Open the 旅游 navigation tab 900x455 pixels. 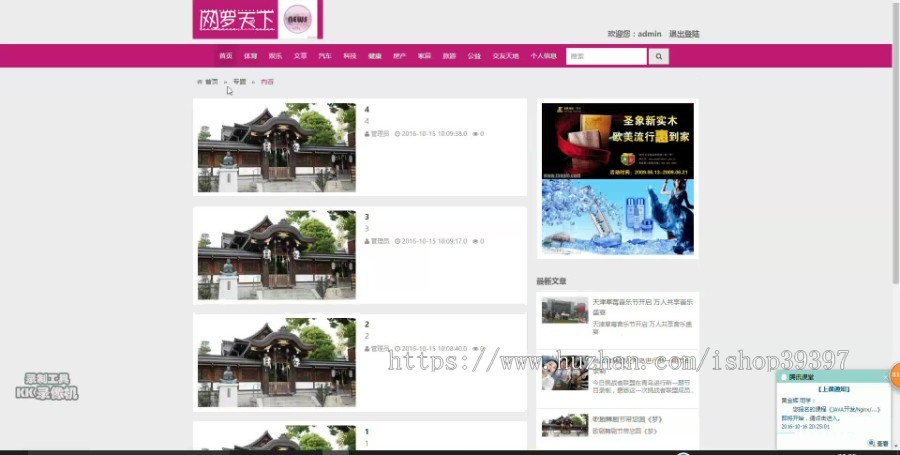tap(449, 56)
